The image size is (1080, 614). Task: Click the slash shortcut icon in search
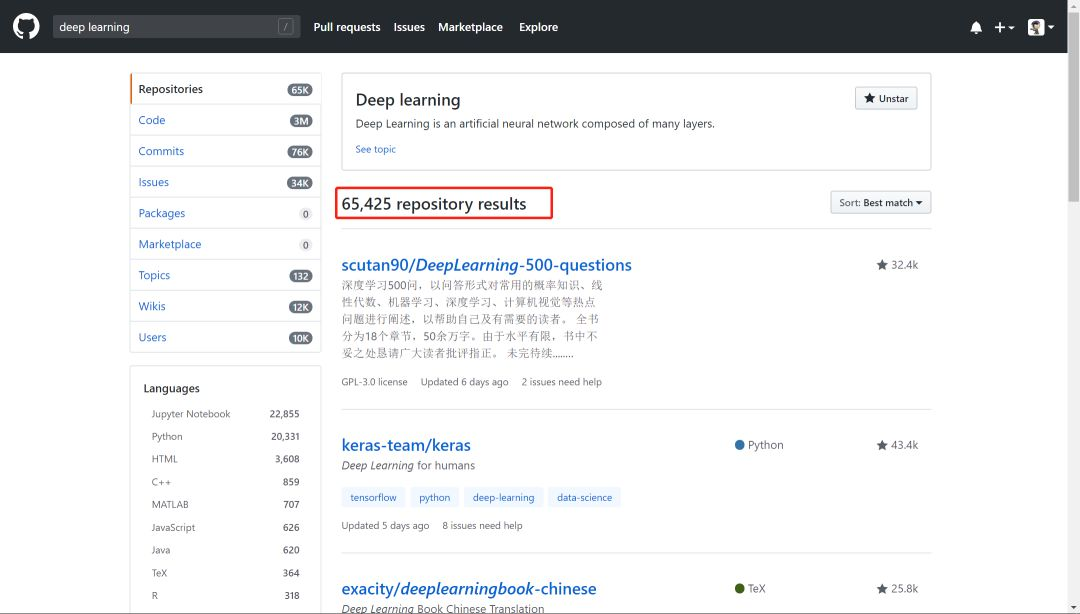pyautogui.click(x=286, y=27)
